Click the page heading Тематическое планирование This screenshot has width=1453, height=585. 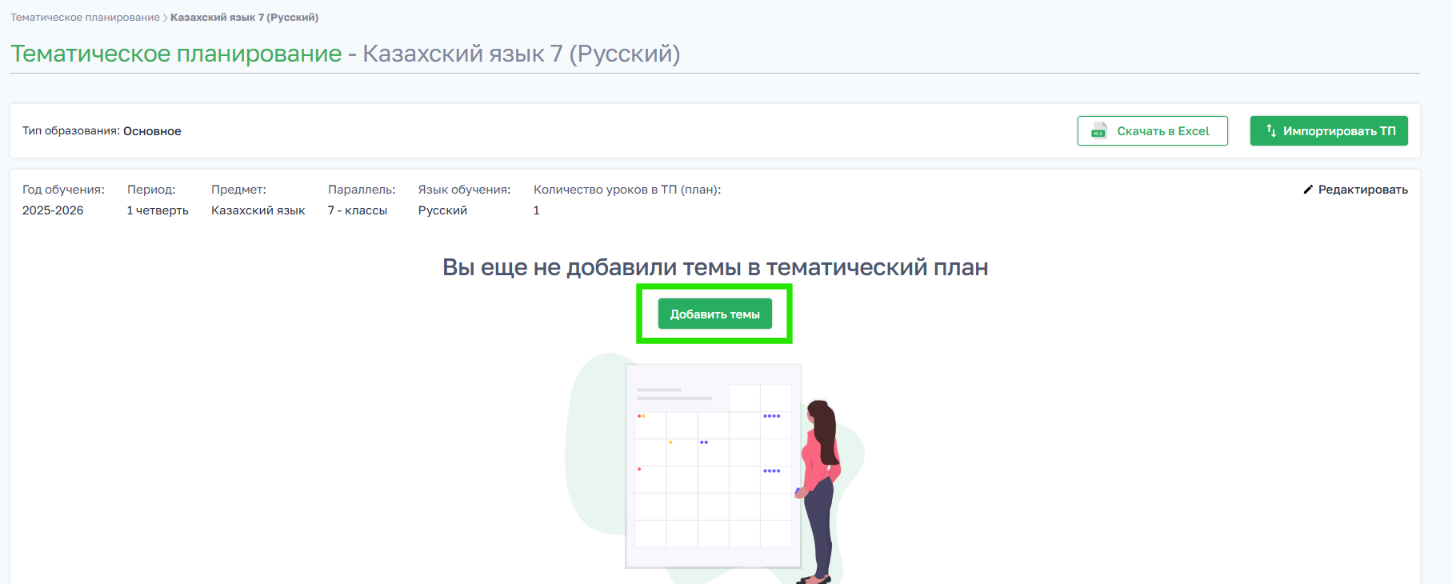pos(176,54)
